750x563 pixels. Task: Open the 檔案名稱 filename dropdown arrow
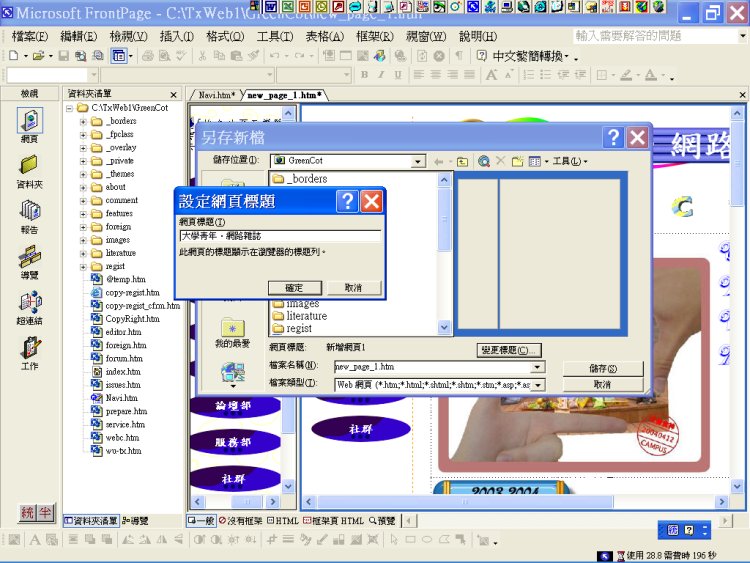point(538,367)
